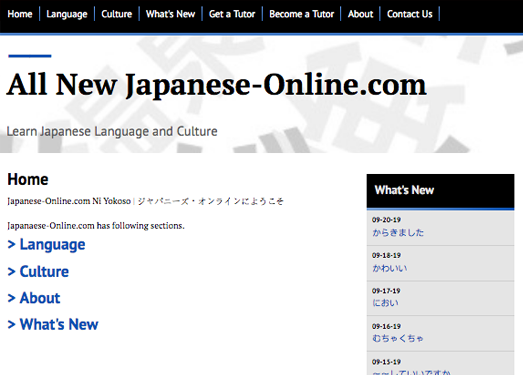
Task: Click the 09-17-19 date in the sidebar
Action: pos(386,291)
